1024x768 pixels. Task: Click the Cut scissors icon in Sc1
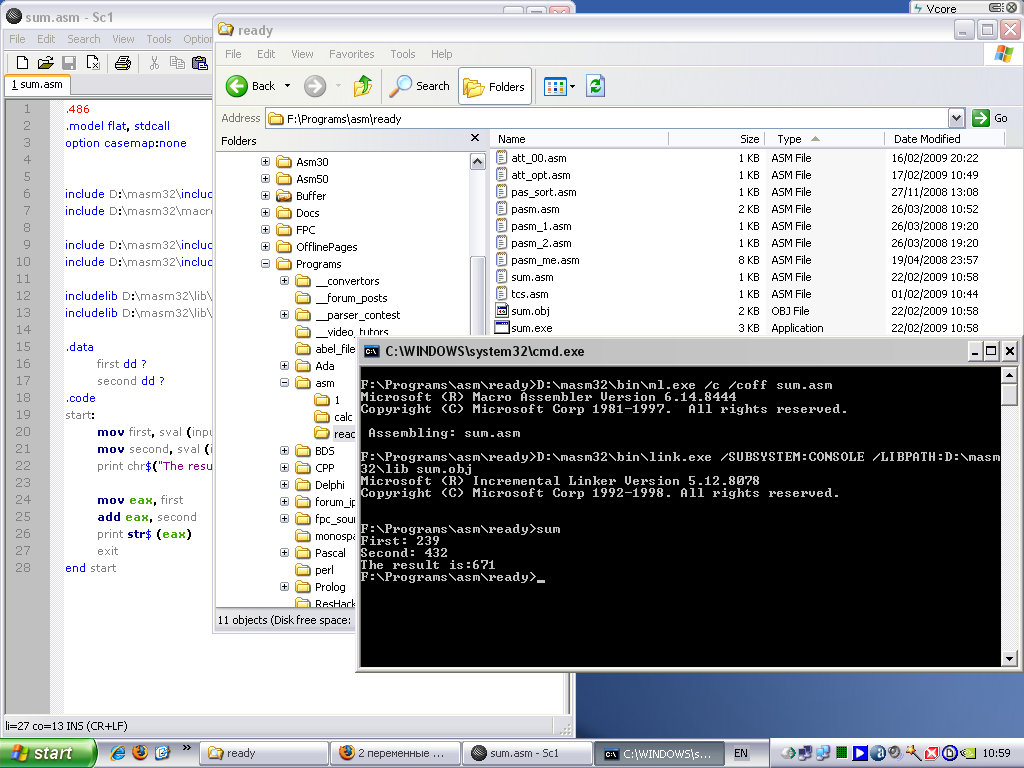[x=154, y=63]
